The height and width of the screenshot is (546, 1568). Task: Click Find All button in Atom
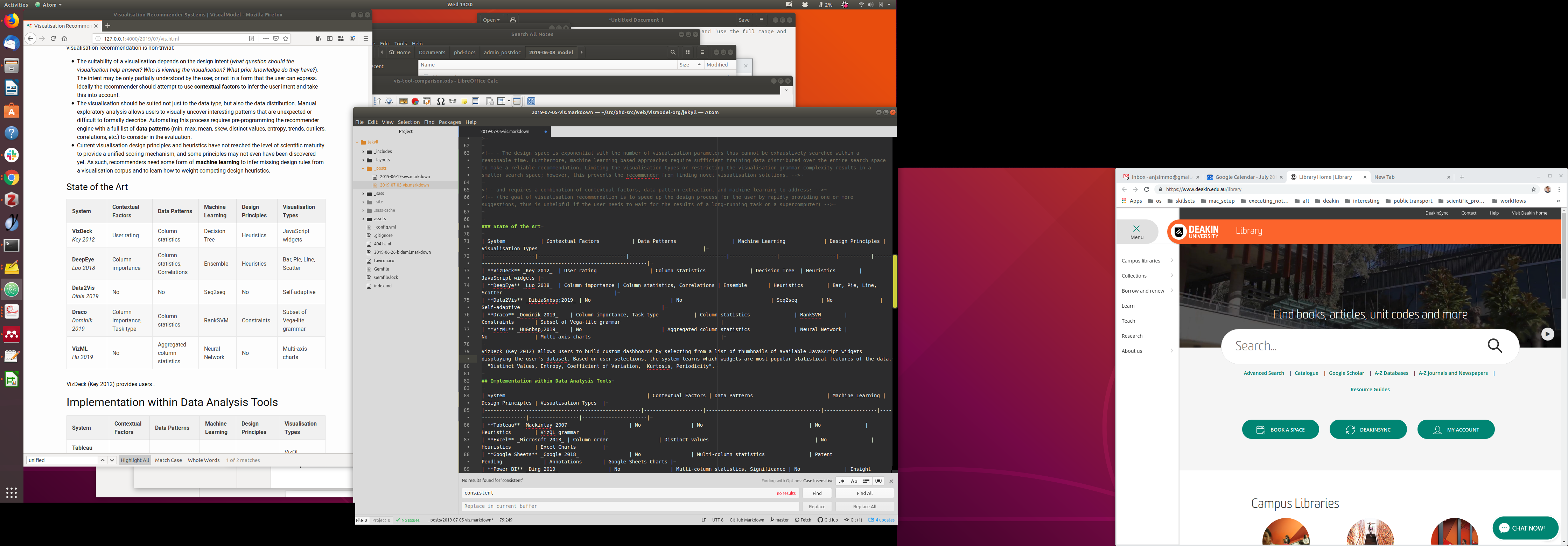pyautogui.click(x=864, y=493)
